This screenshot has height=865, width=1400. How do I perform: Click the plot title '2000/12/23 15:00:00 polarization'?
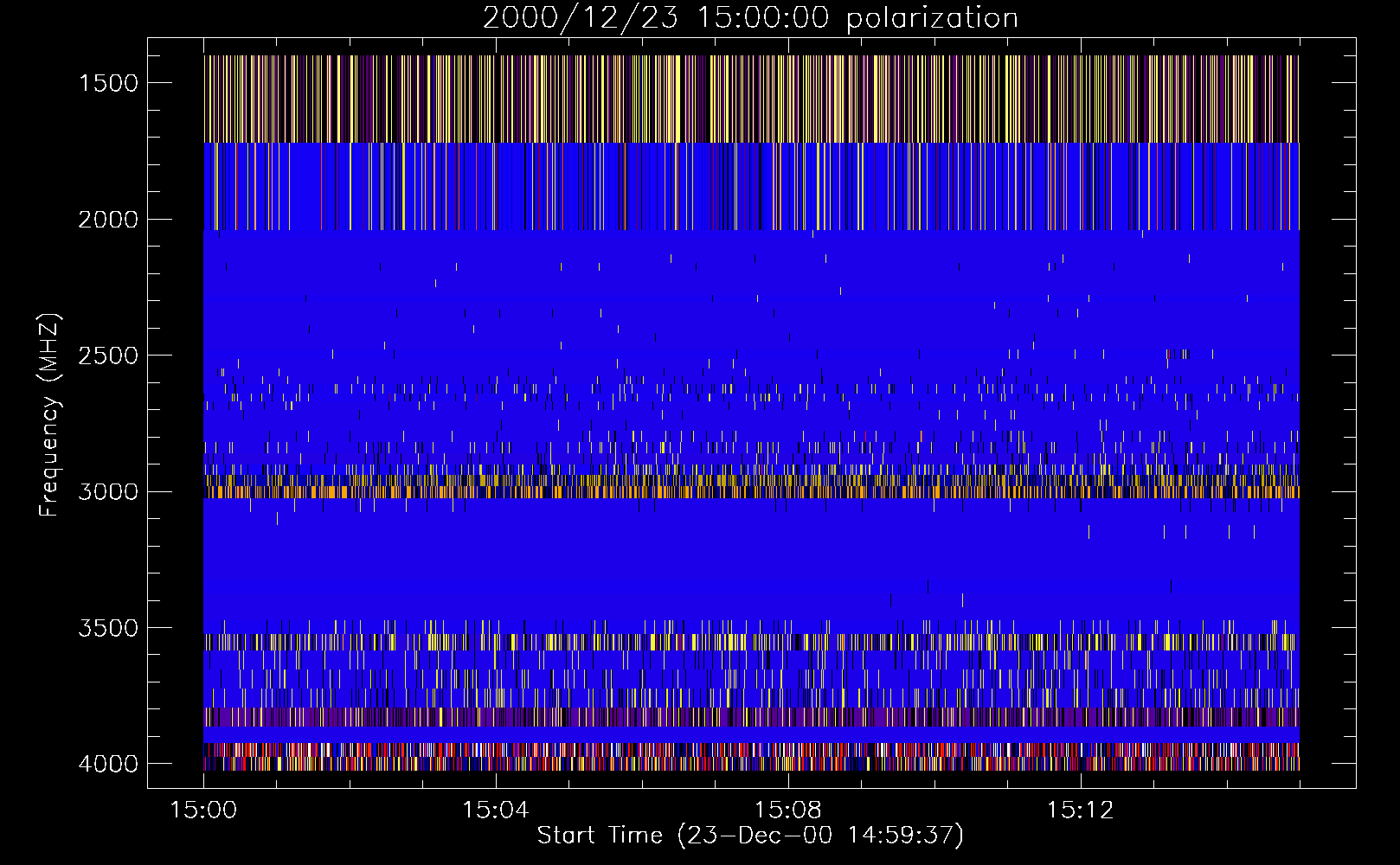[x=750, y=18]
